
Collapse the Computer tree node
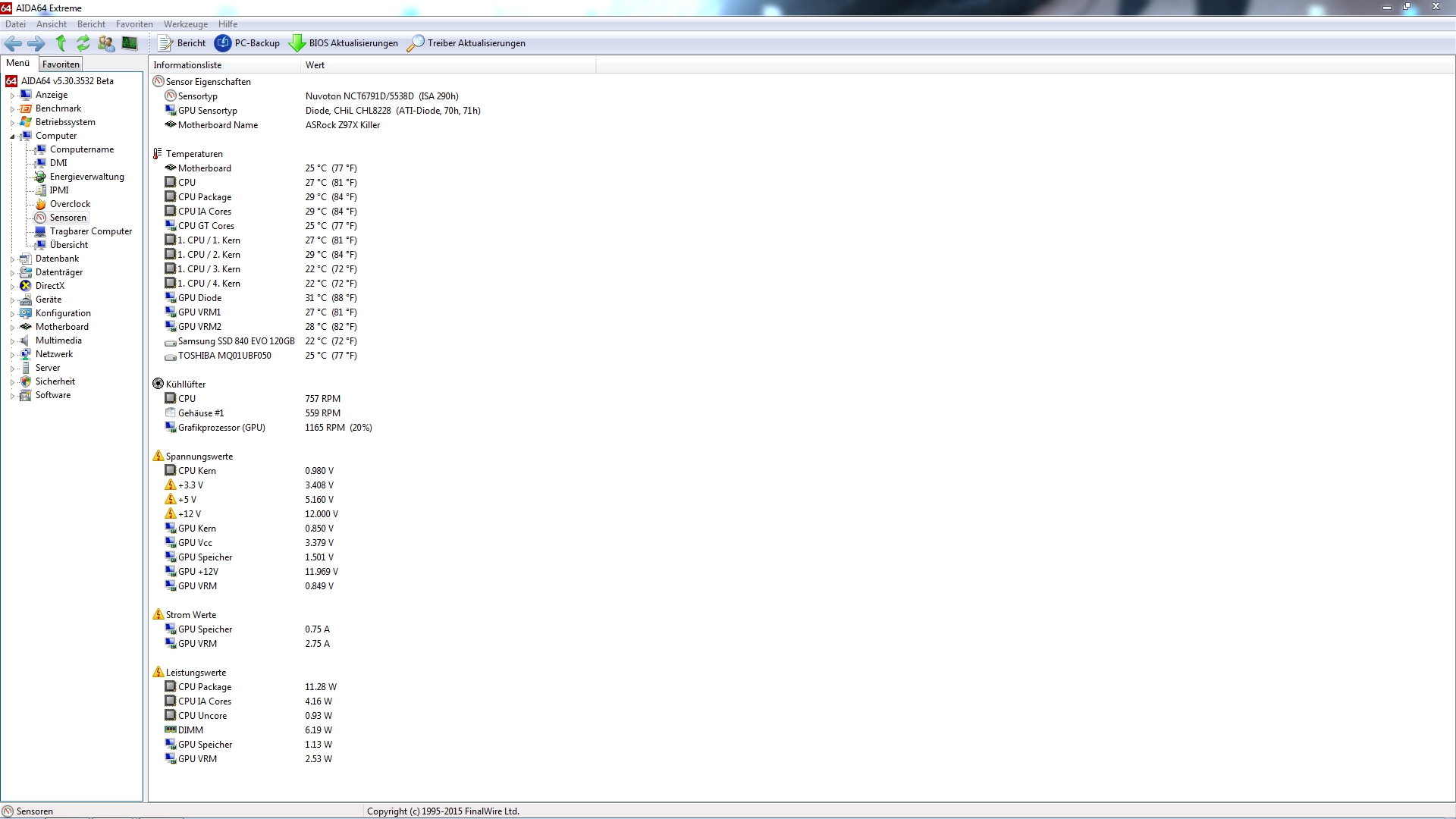point(12,136)
